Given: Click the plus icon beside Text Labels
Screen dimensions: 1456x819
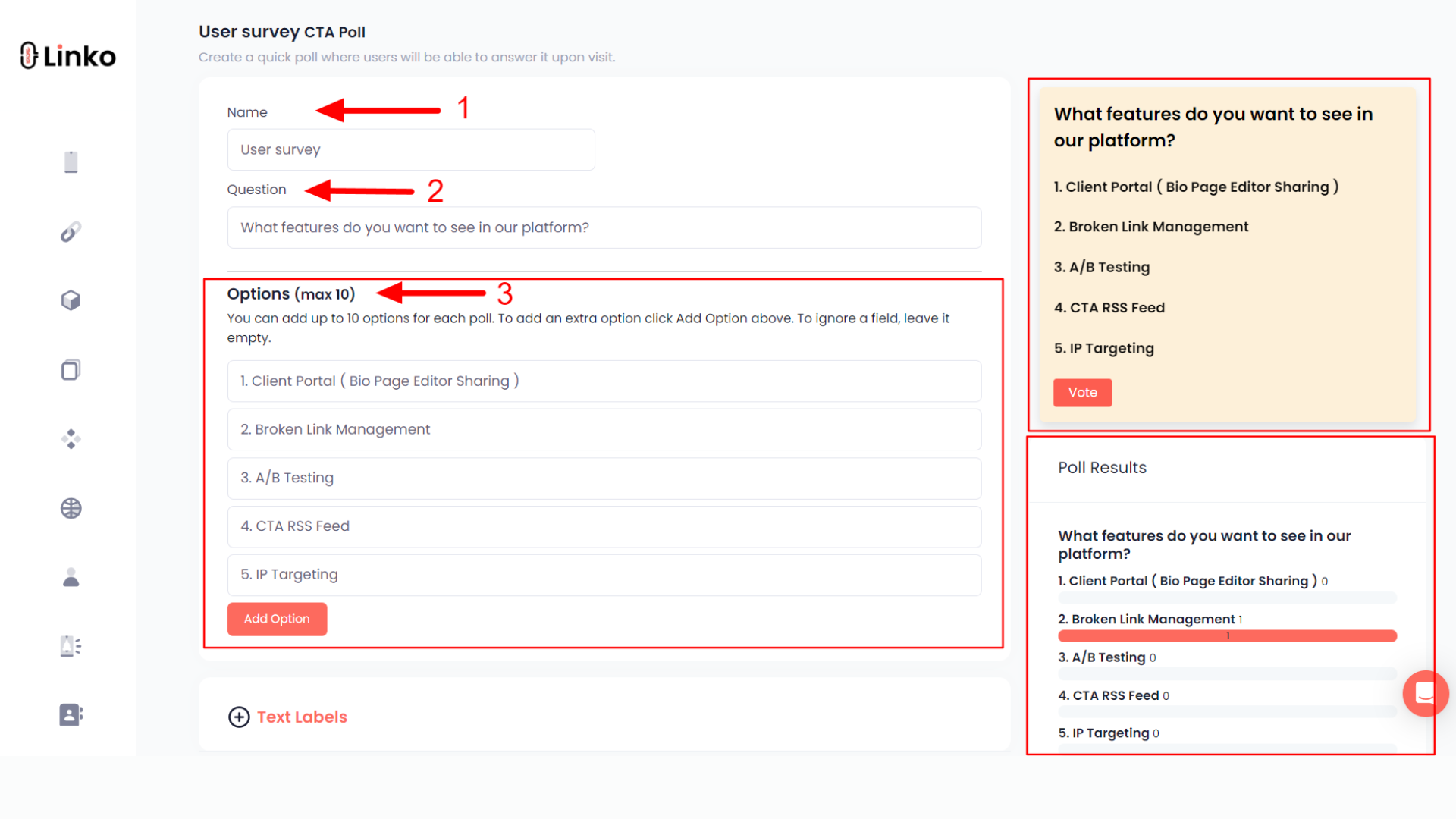Looking at the screenshot, I should click(x=238, y=717).
